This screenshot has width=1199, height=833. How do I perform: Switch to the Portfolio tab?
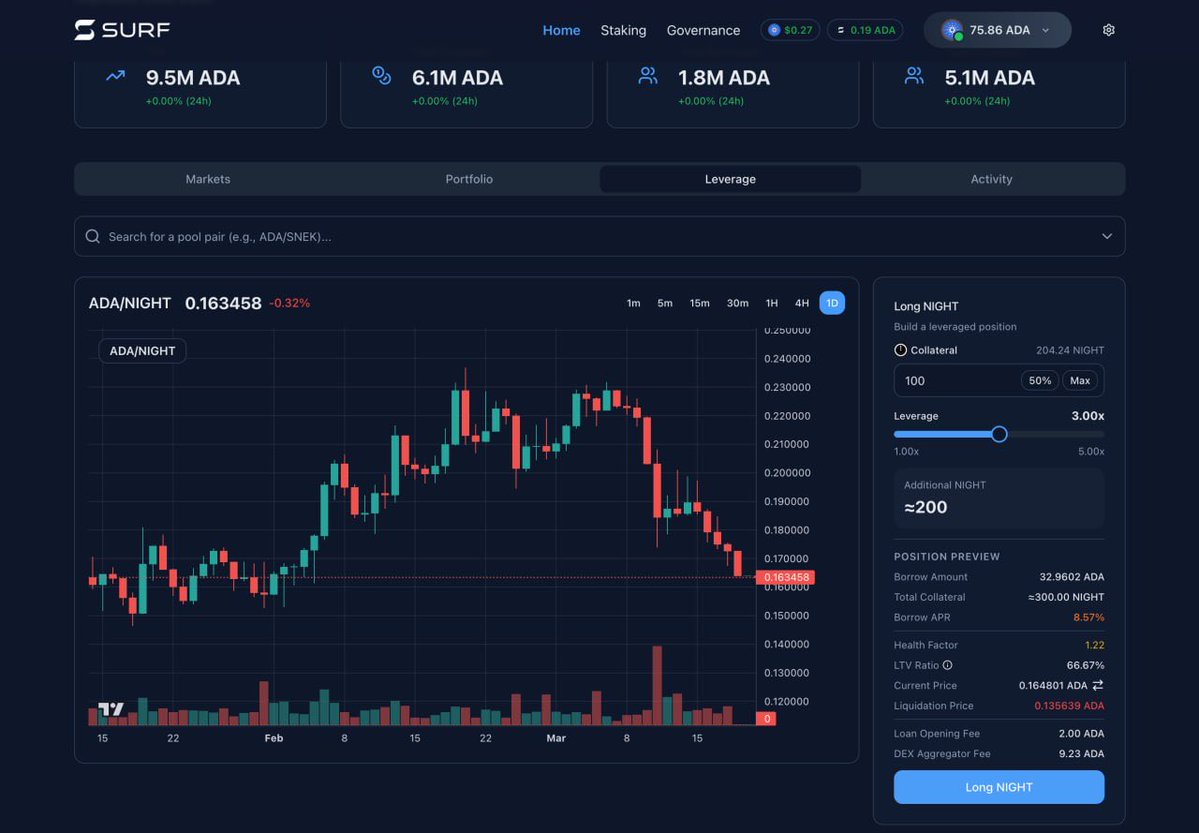click(469, 179)
